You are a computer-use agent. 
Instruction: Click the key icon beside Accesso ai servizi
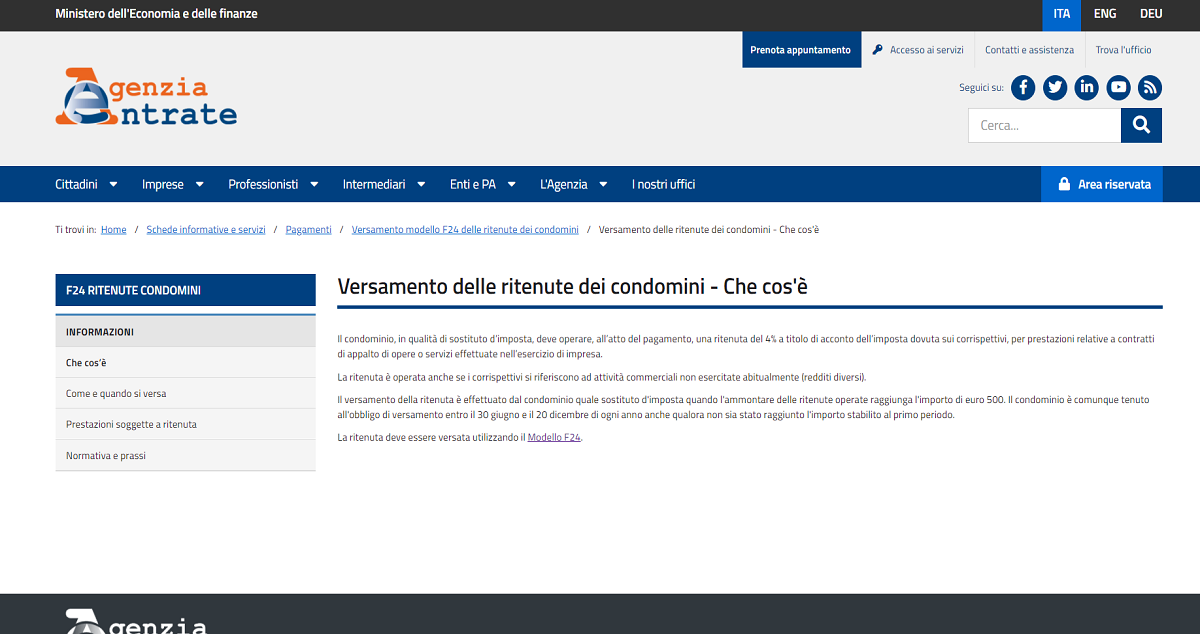877,50
